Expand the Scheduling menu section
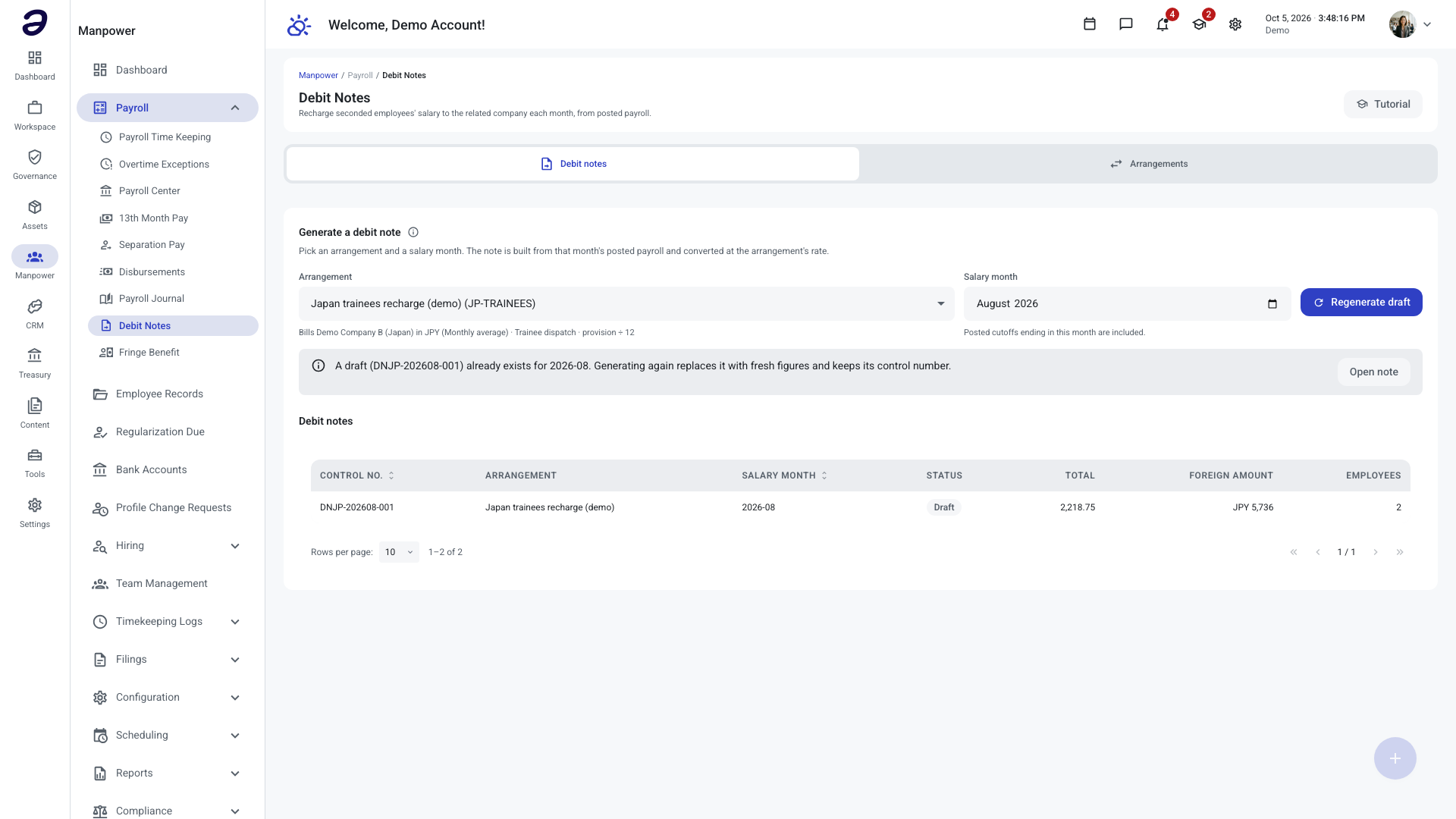Viewport: 1456px width, 819px height. point(235,736)
